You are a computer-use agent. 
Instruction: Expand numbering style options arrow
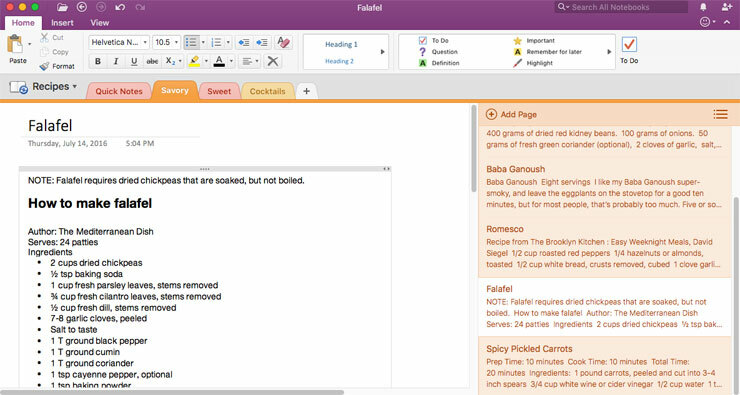pos(228,42)
